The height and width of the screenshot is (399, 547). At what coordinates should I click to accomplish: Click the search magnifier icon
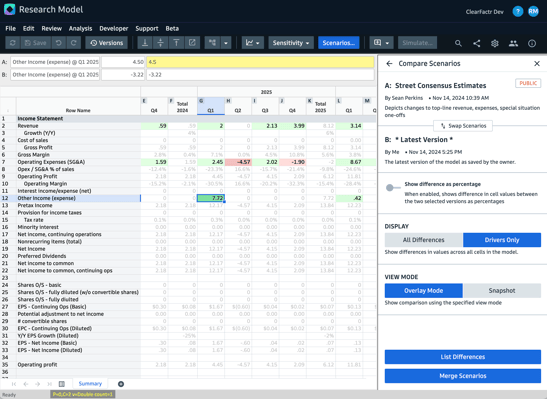tap(458, 43)
